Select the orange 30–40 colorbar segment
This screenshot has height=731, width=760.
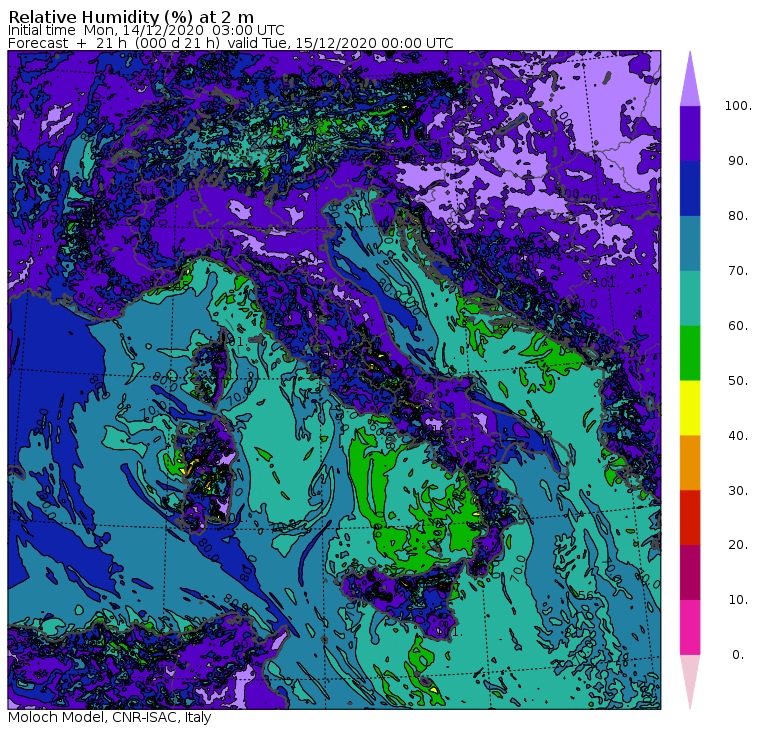pyautogui.click(x=690, y=463)
